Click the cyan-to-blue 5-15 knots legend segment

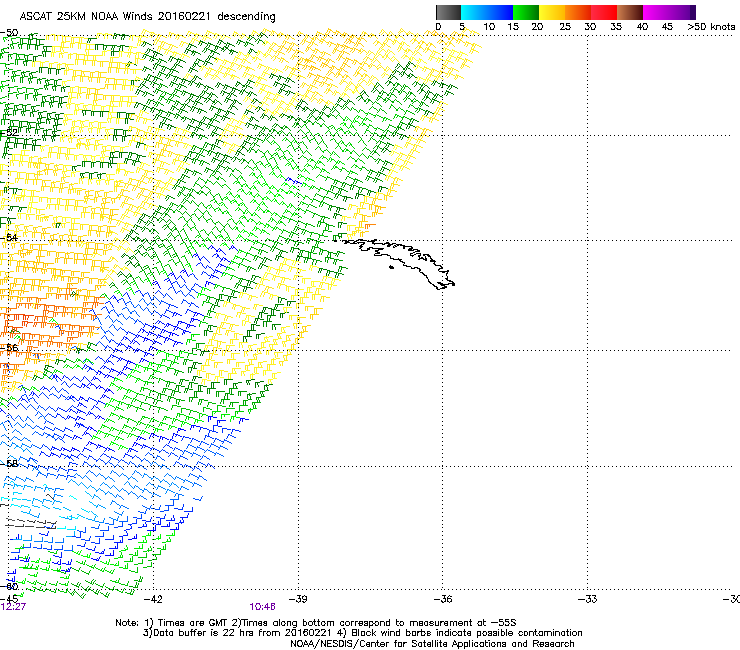pos(487,12)
